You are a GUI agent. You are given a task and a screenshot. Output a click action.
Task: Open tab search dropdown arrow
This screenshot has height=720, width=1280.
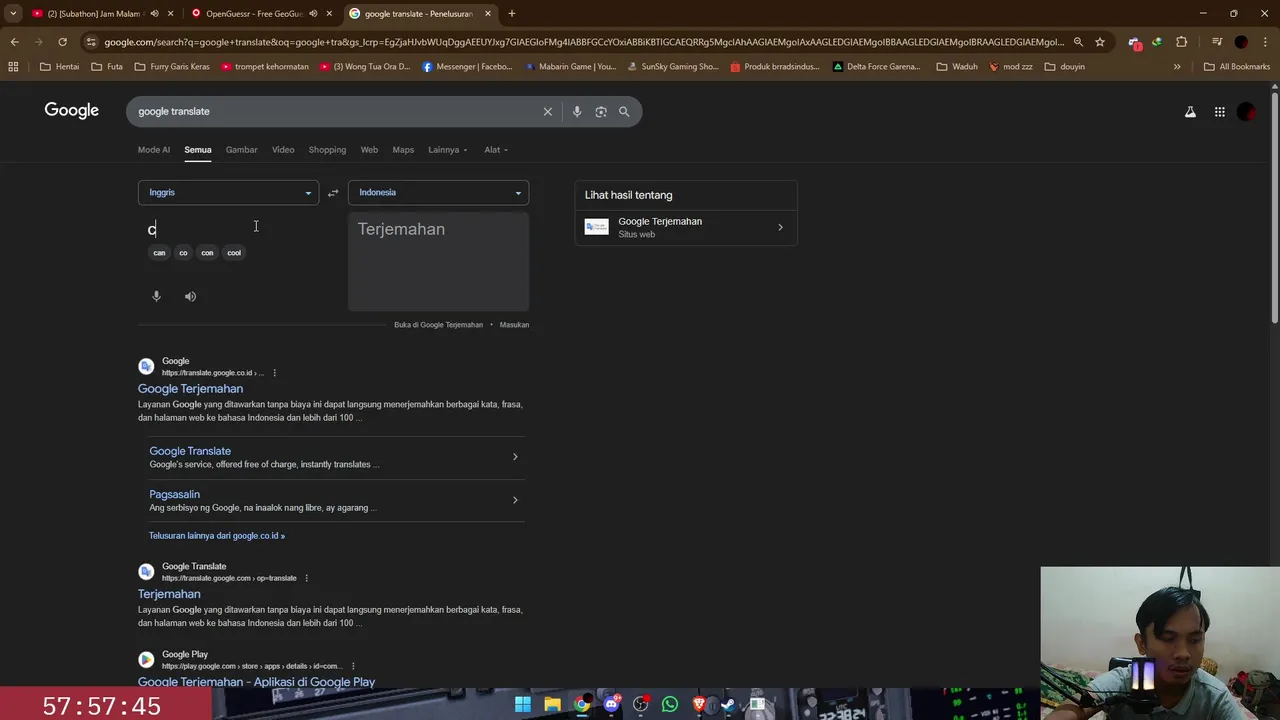(13, 13)
